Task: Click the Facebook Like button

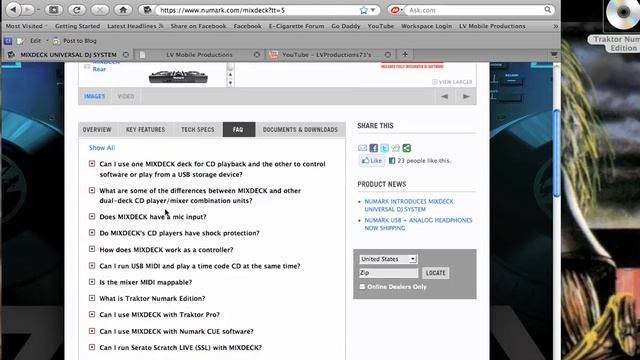Action: click(372, 161)
